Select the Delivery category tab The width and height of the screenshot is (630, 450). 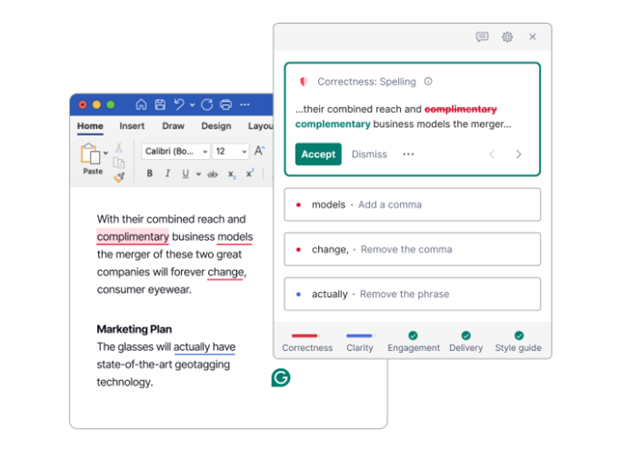(466, 342)
